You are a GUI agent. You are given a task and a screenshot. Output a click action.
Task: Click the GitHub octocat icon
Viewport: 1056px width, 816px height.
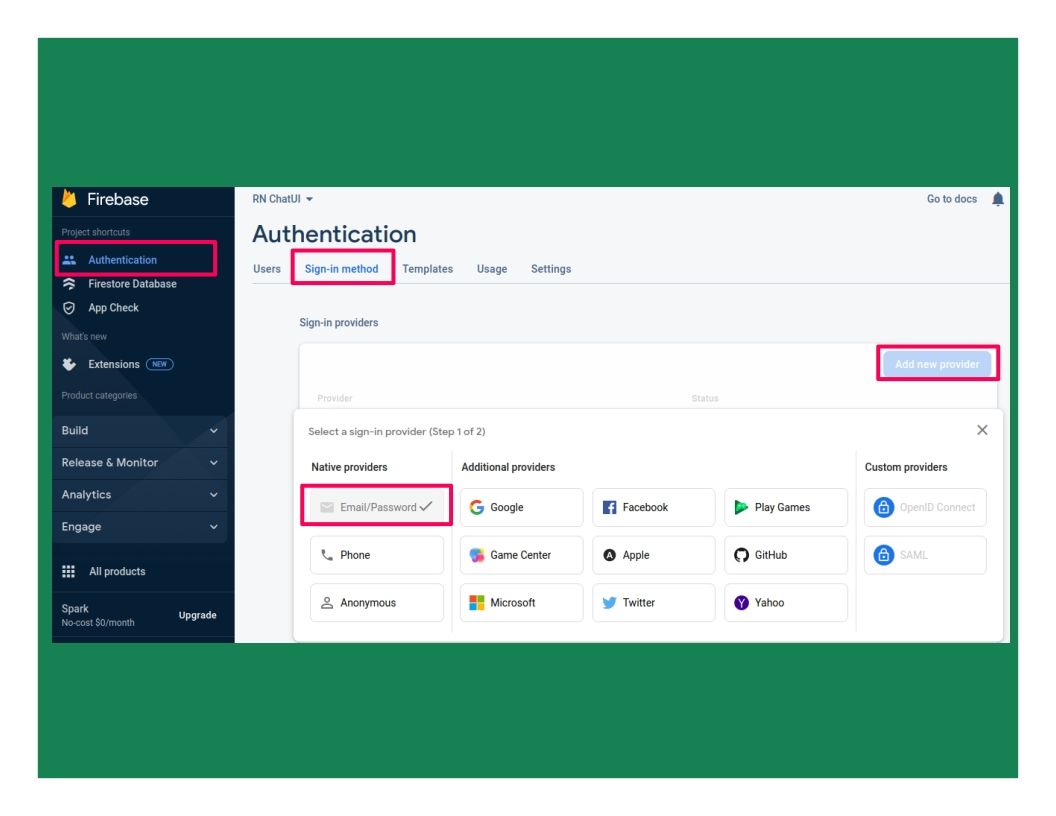click(741, 555)
